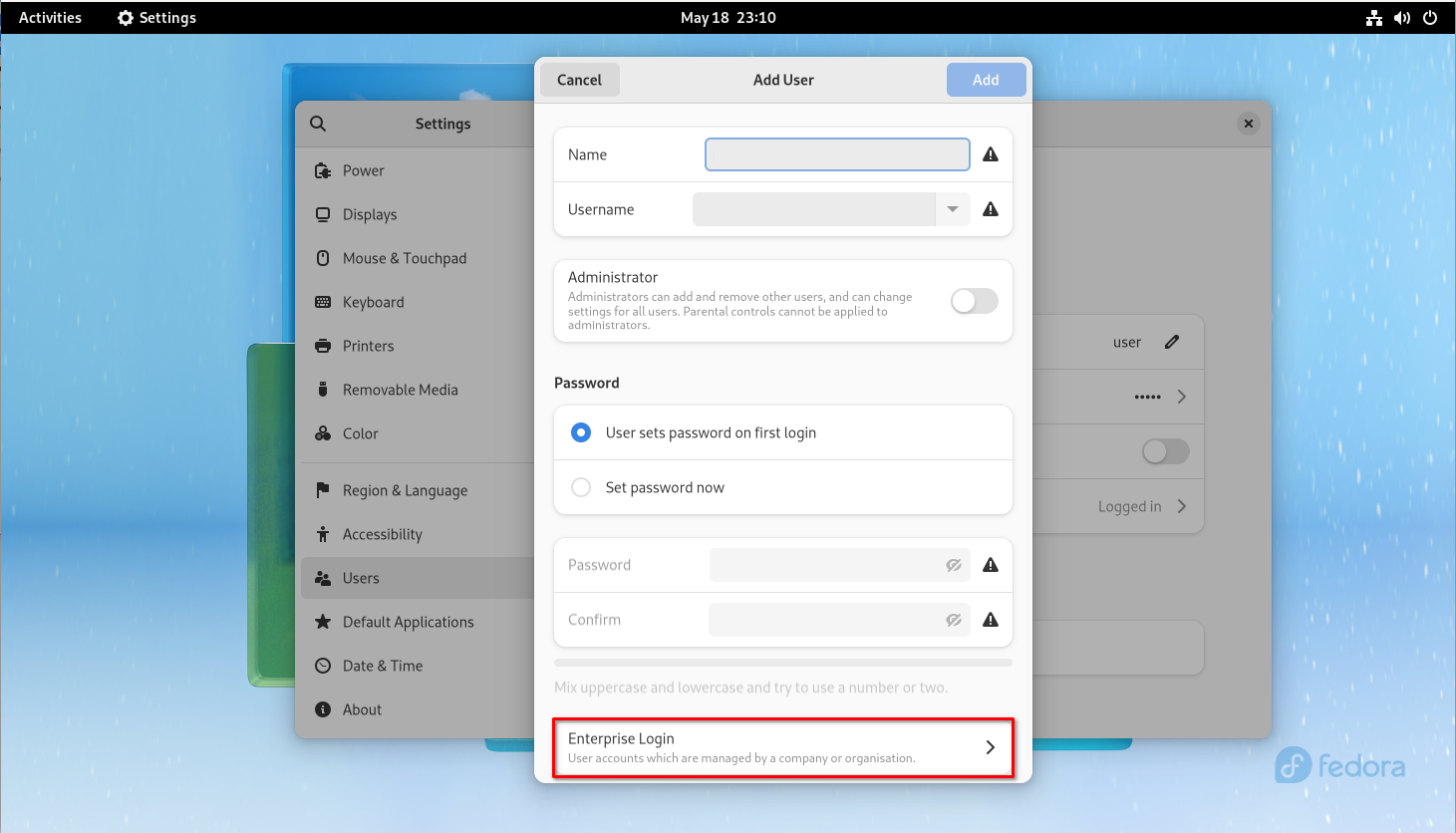Click the warning icon beside Username field
Viewport: 1456px width, 833px height.
(x=991, y=209)
